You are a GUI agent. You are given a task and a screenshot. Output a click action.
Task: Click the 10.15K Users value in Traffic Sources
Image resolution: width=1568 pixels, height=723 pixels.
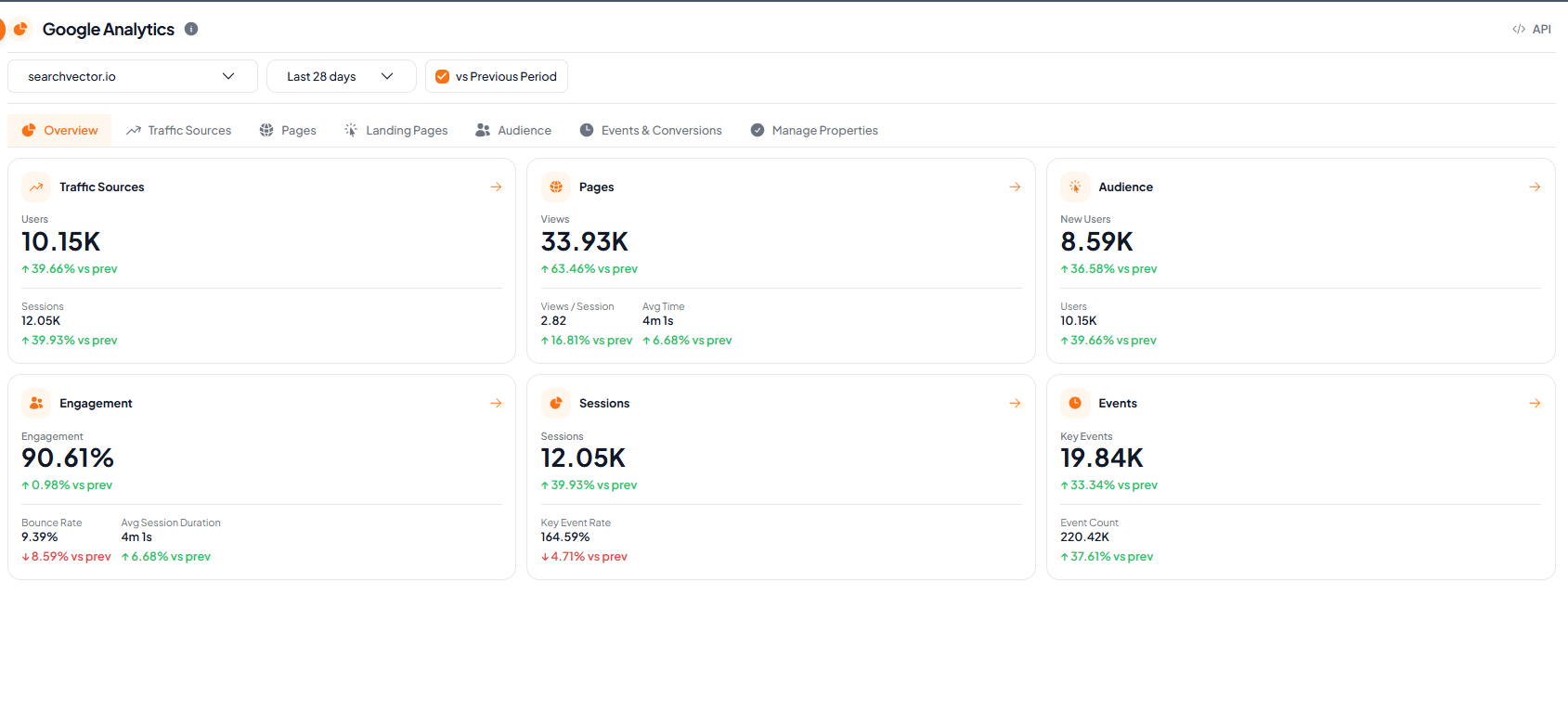[61, 241]
